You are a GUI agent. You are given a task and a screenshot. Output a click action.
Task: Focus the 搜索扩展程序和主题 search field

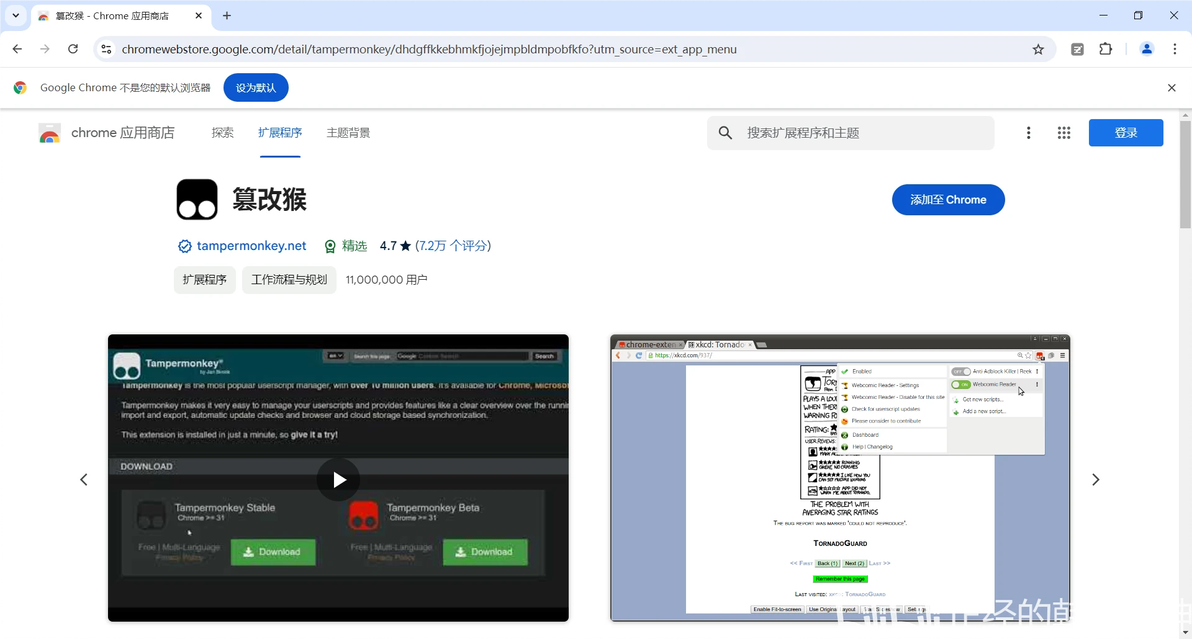pos(851,133)
